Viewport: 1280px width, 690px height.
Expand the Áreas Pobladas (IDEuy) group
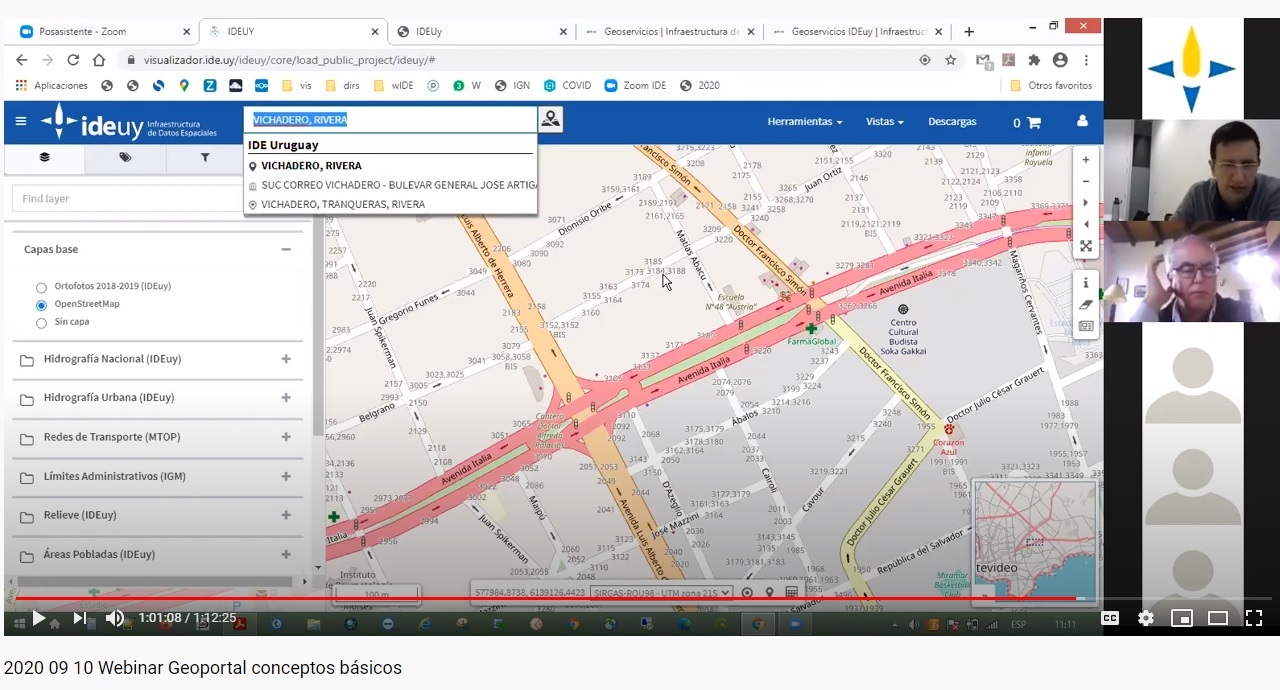pyautogui.click(x=286, y=555)
